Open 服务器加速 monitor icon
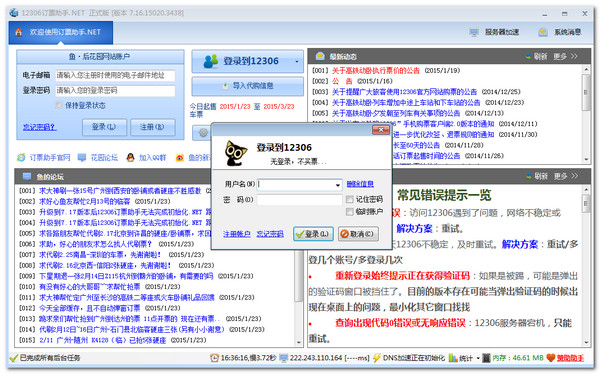 pos(474,32)
